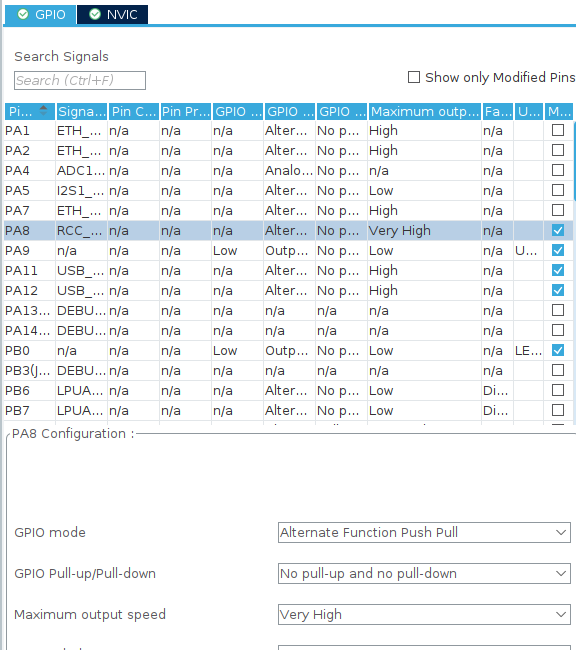The width and height of the screenshot is (576, 650).
Task: Open the GPIO mode dropdown
Action: 424,532
